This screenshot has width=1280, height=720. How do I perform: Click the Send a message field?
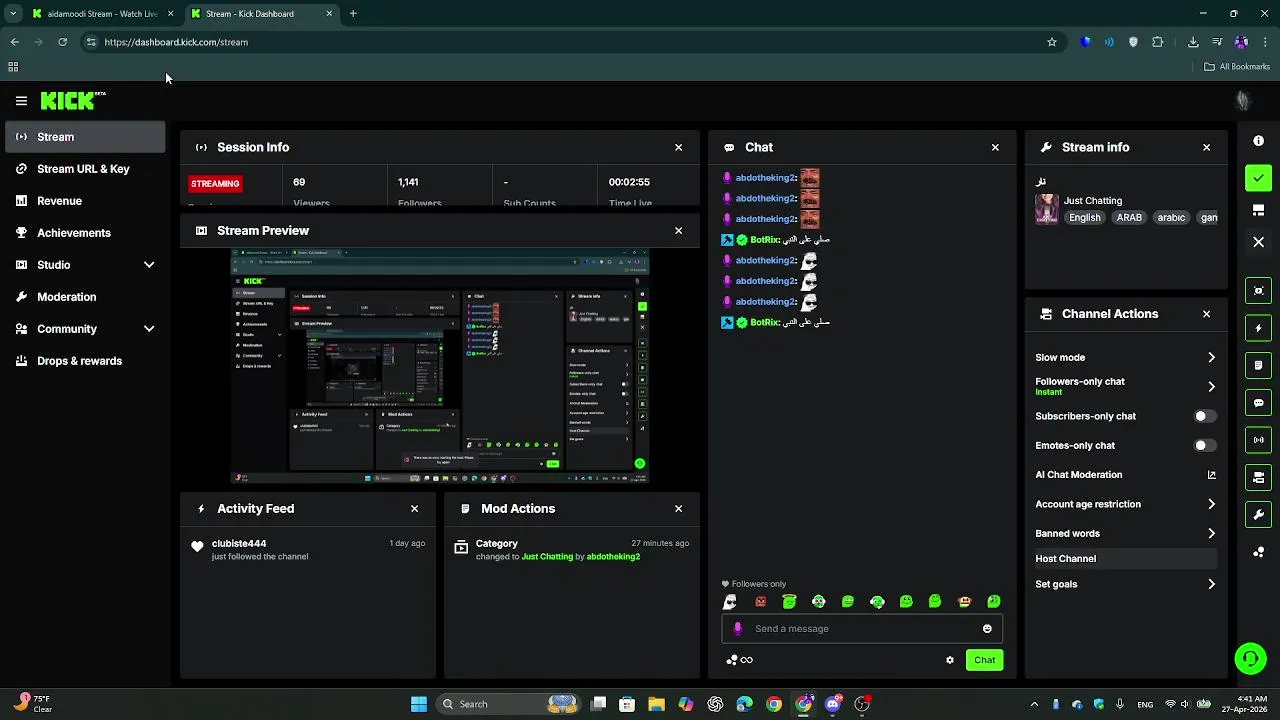[862, 629]
